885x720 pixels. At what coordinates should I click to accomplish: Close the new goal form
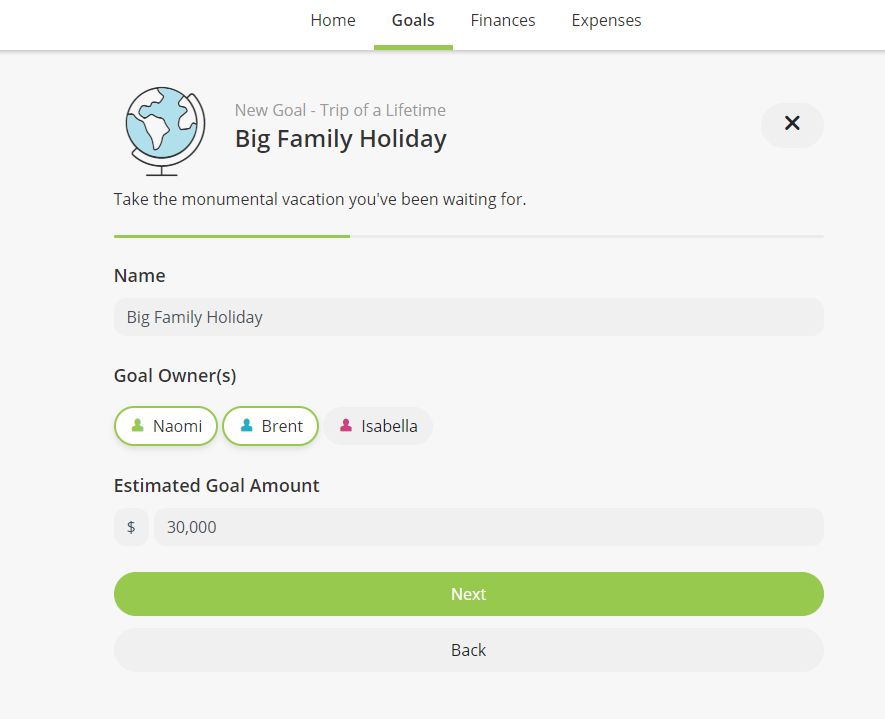point(792,125)
